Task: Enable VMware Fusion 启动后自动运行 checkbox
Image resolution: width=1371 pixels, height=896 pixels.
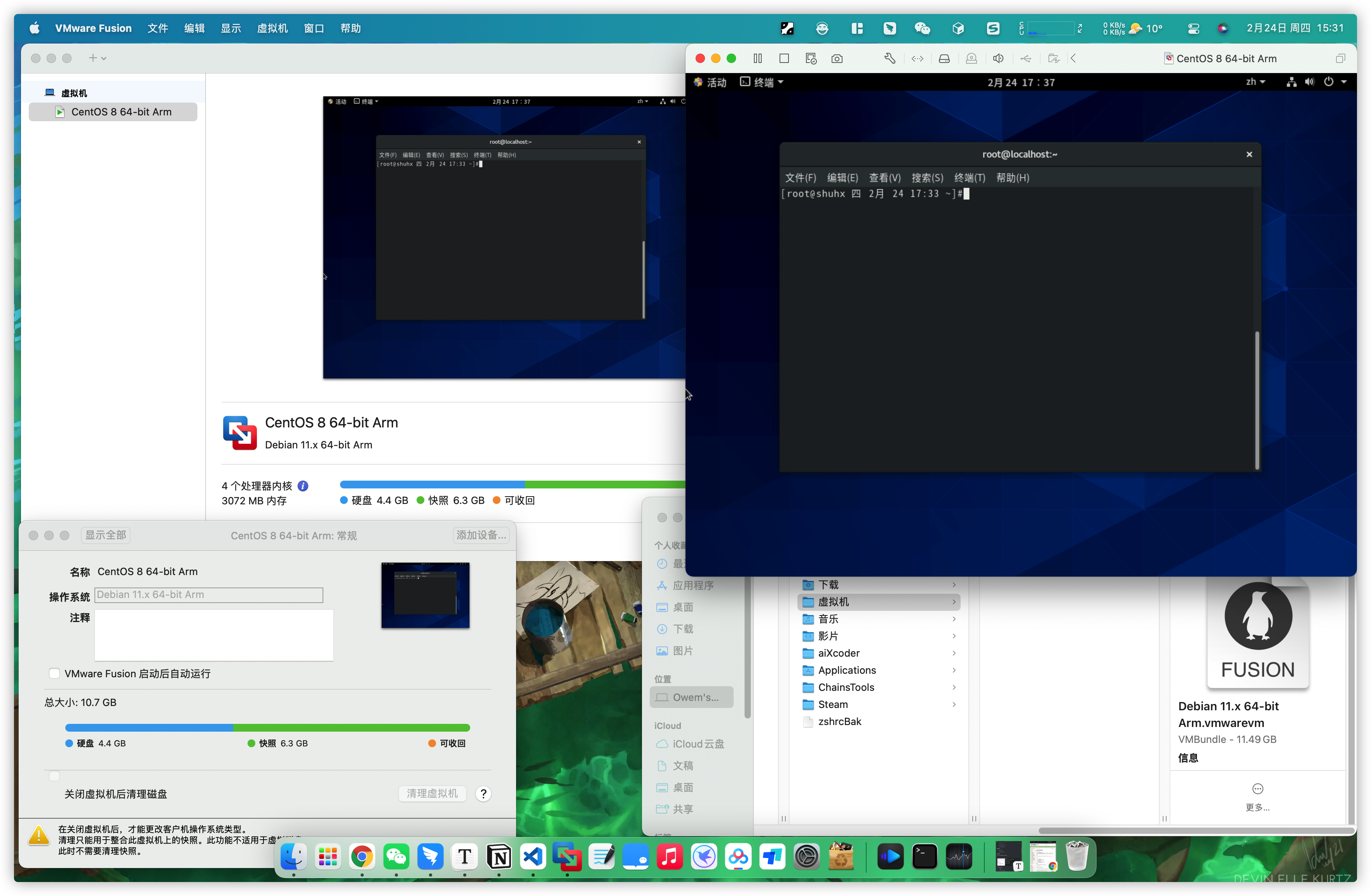Action: [x=54, y=673]
